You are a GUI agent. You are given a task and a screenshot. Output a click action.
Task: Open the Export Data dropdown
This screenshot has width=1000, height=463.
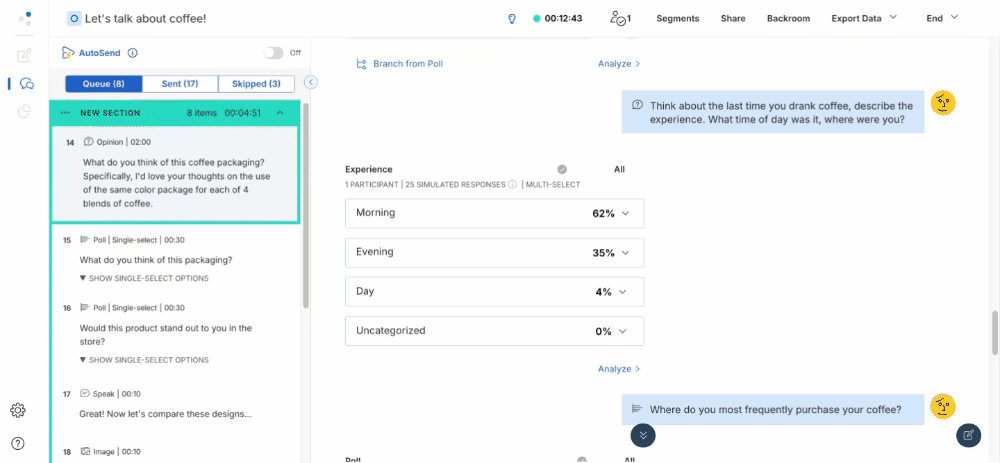[864, 18]
